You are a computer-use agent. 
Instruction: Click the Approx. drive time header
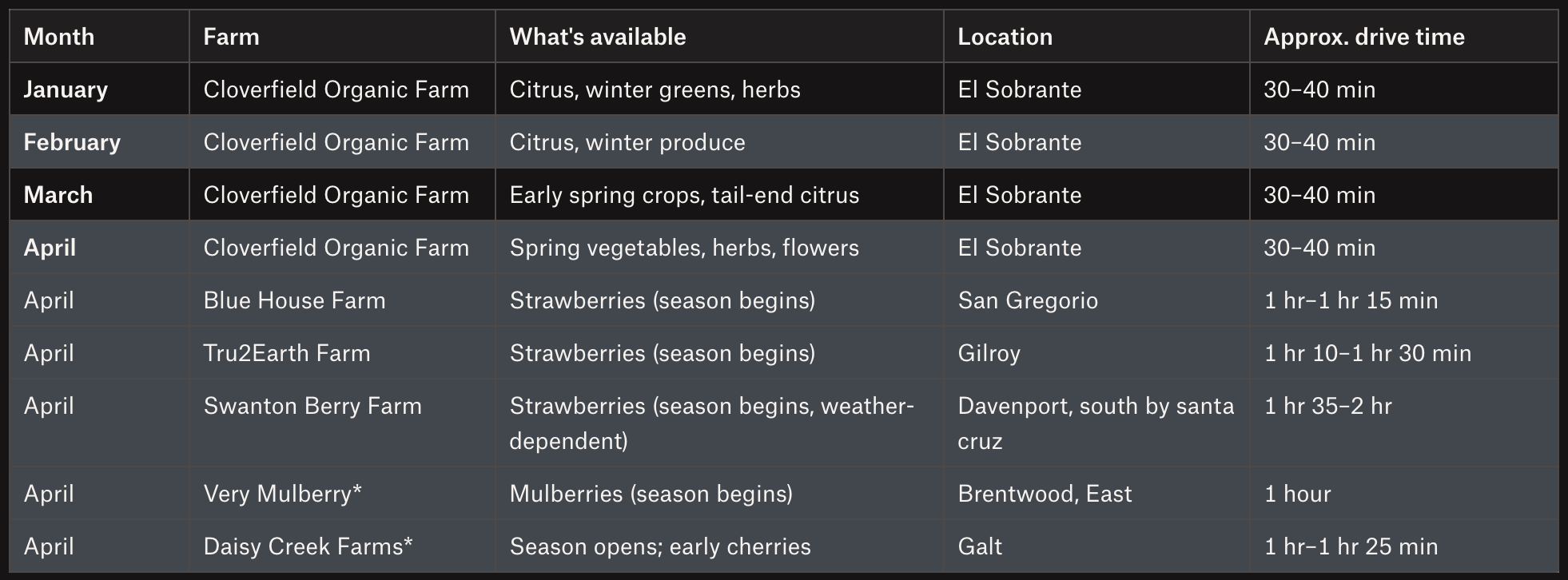tap(1403, 37)
